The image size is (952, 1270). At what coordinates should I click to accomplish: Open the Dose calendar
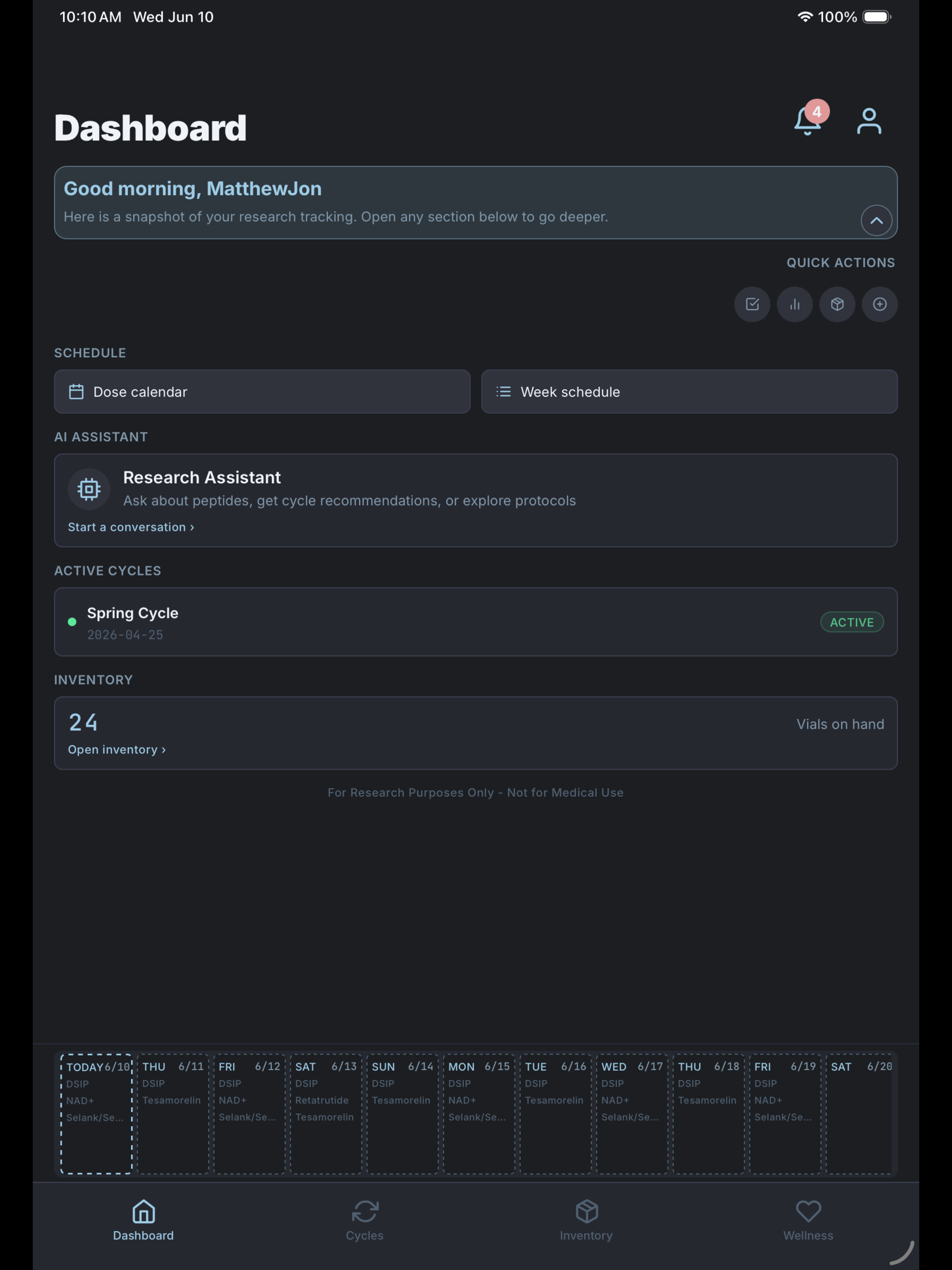(262, 391)
